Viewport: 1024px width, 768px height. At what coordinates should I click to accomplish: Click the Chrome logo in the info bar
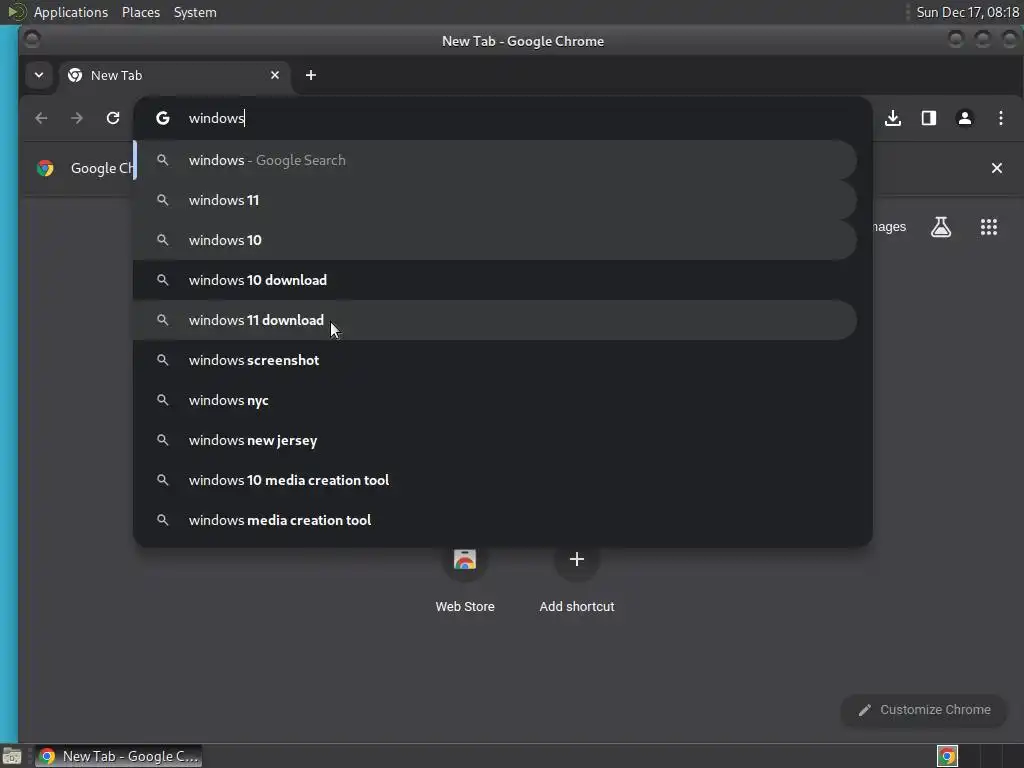pyautogui.click(x=45, y=168)
